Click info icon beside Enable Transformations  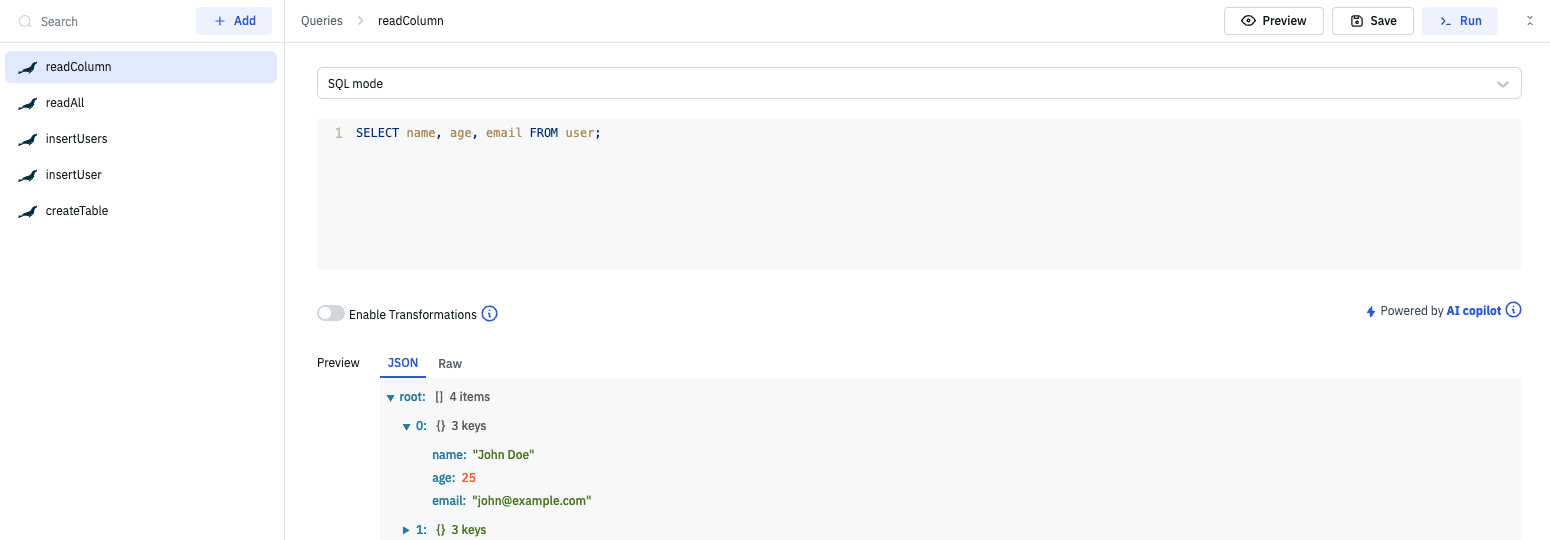(489, 314)
